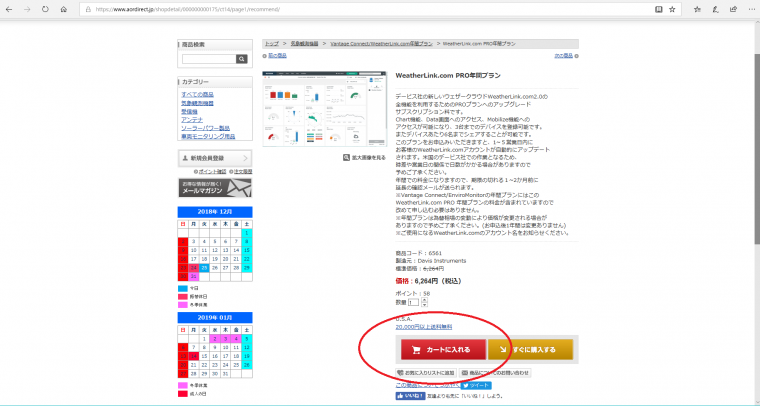Click the トップ breadcrumb link
This screenshot has height=406, width=760.
click(271, 44)
